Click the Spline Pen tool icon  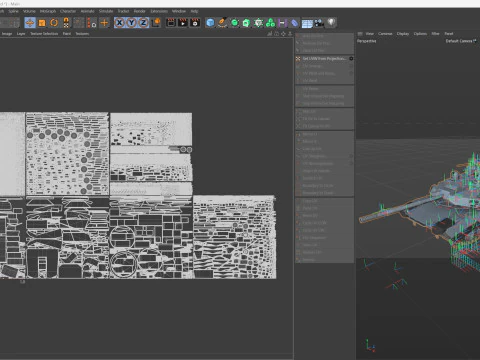(x=222, y=23)
